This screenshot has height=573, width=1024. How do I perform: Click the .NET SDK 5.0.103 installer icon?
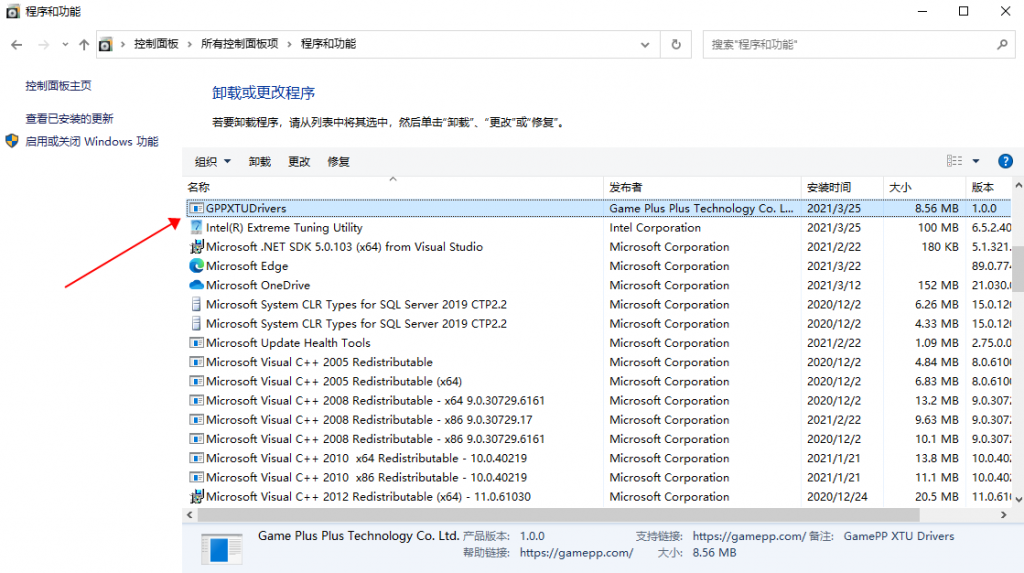point(196,246)
